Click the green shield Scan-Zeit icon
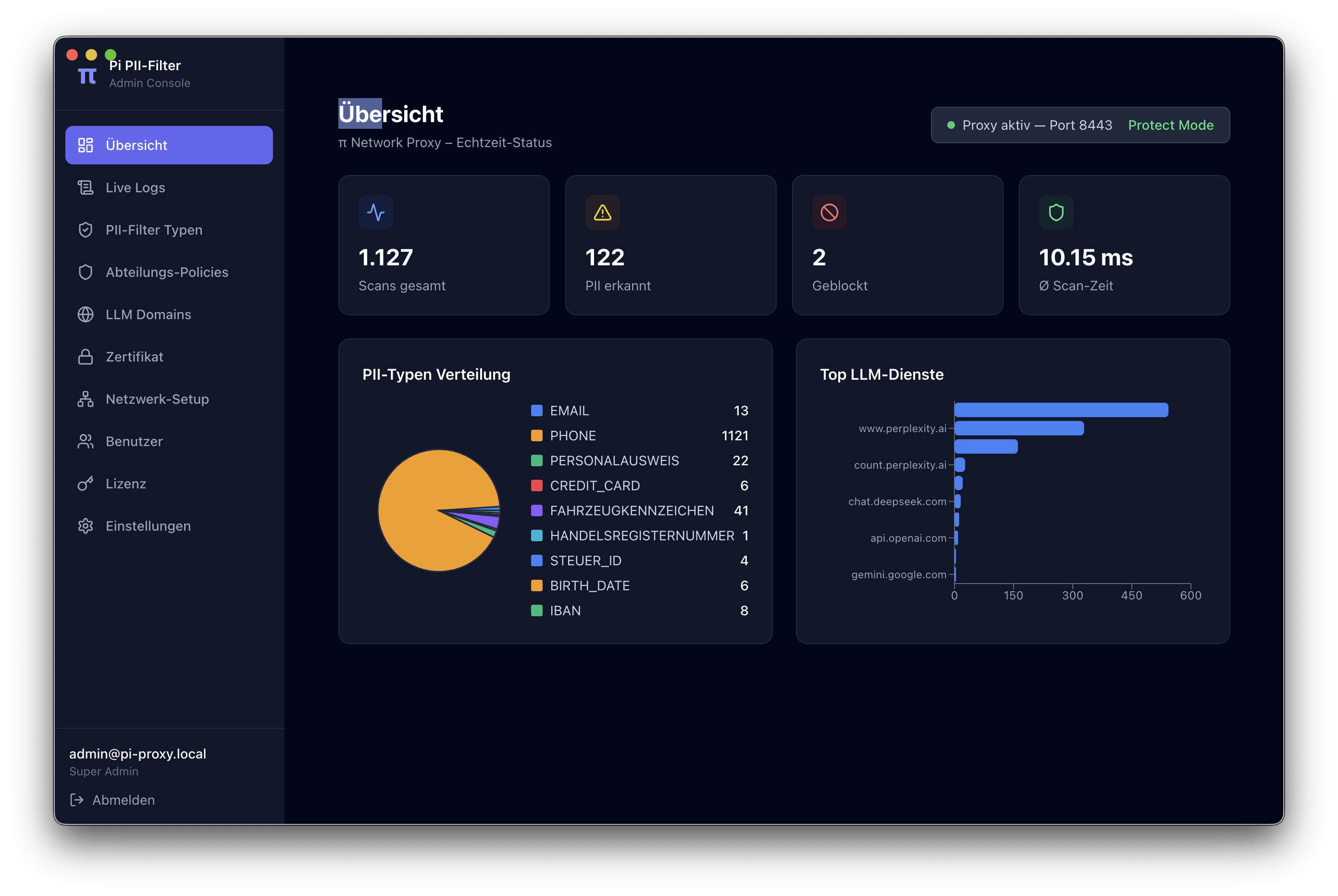The image size is (1338, 896). pyautogui.click(x=1056, y=212)
